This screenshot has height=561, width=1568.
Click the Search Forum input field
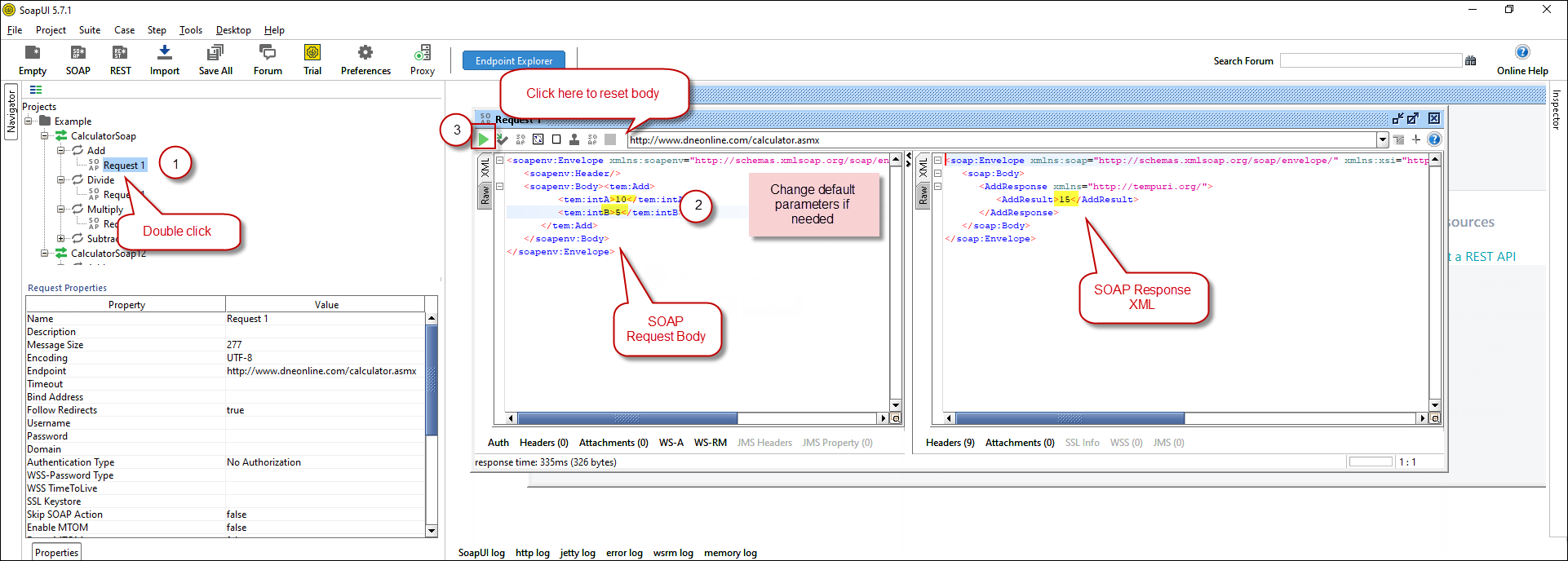tap(1371, 60)
